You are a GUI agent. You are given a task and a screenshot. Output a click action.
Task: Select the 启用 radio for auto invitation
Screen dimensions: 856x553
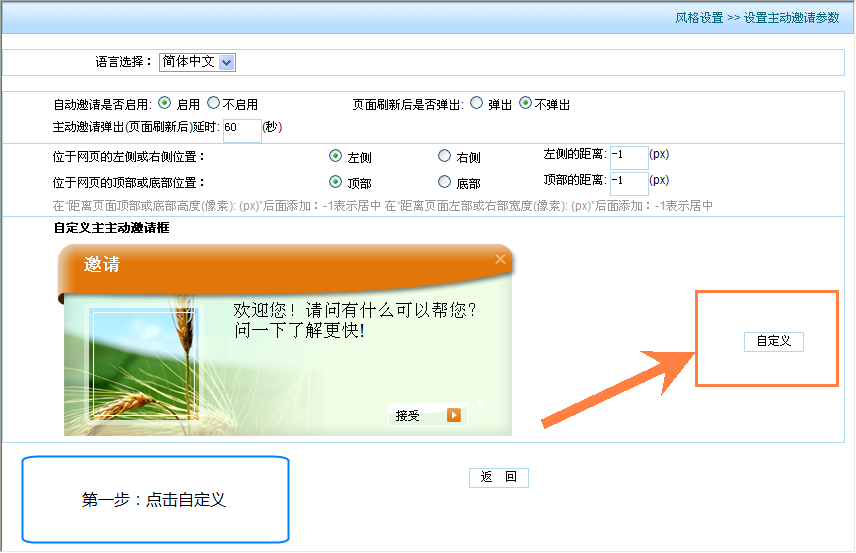[165, 103]
